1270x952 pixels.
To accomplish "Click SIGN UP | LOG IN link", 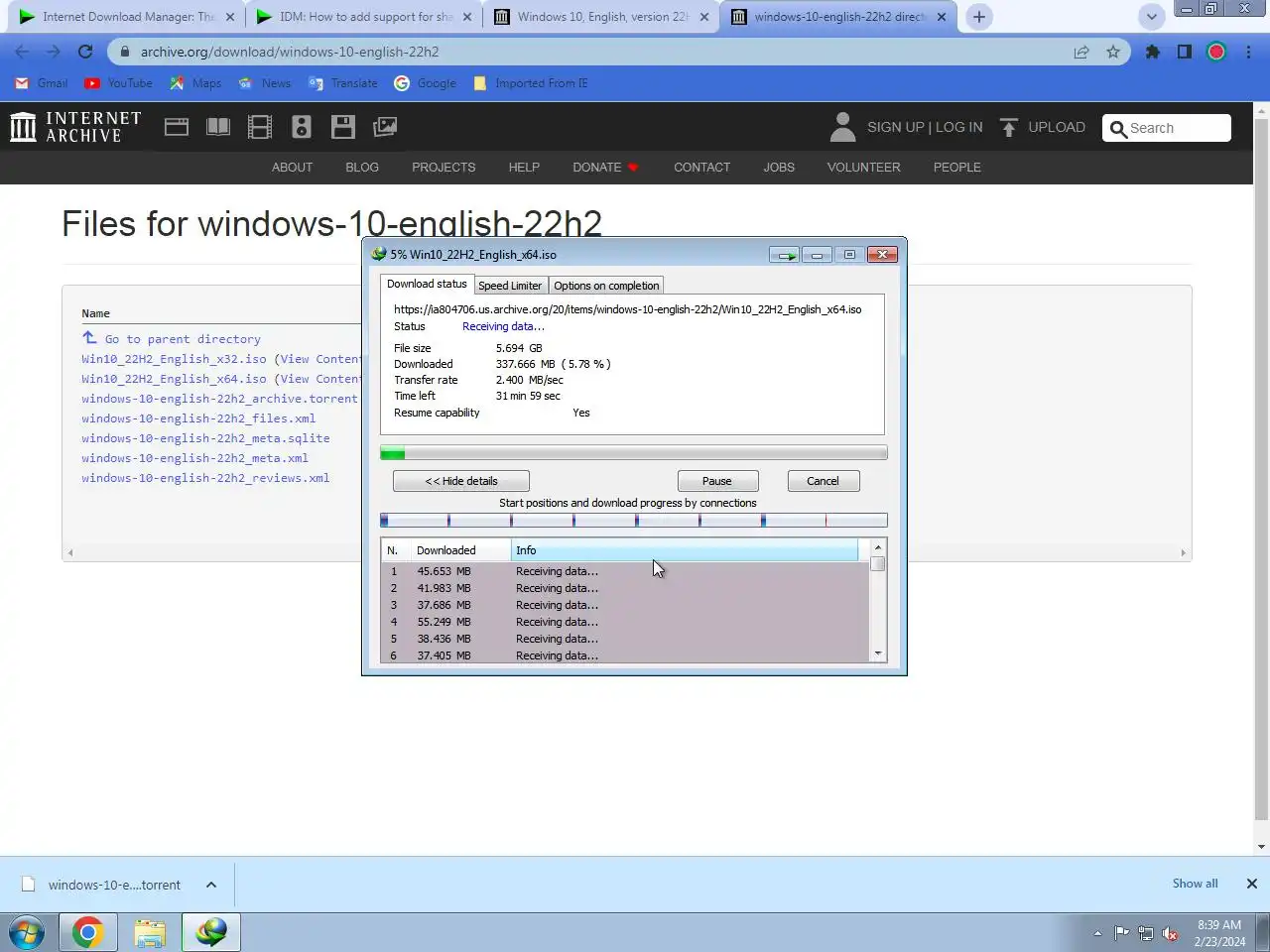I will click(925, 127).
